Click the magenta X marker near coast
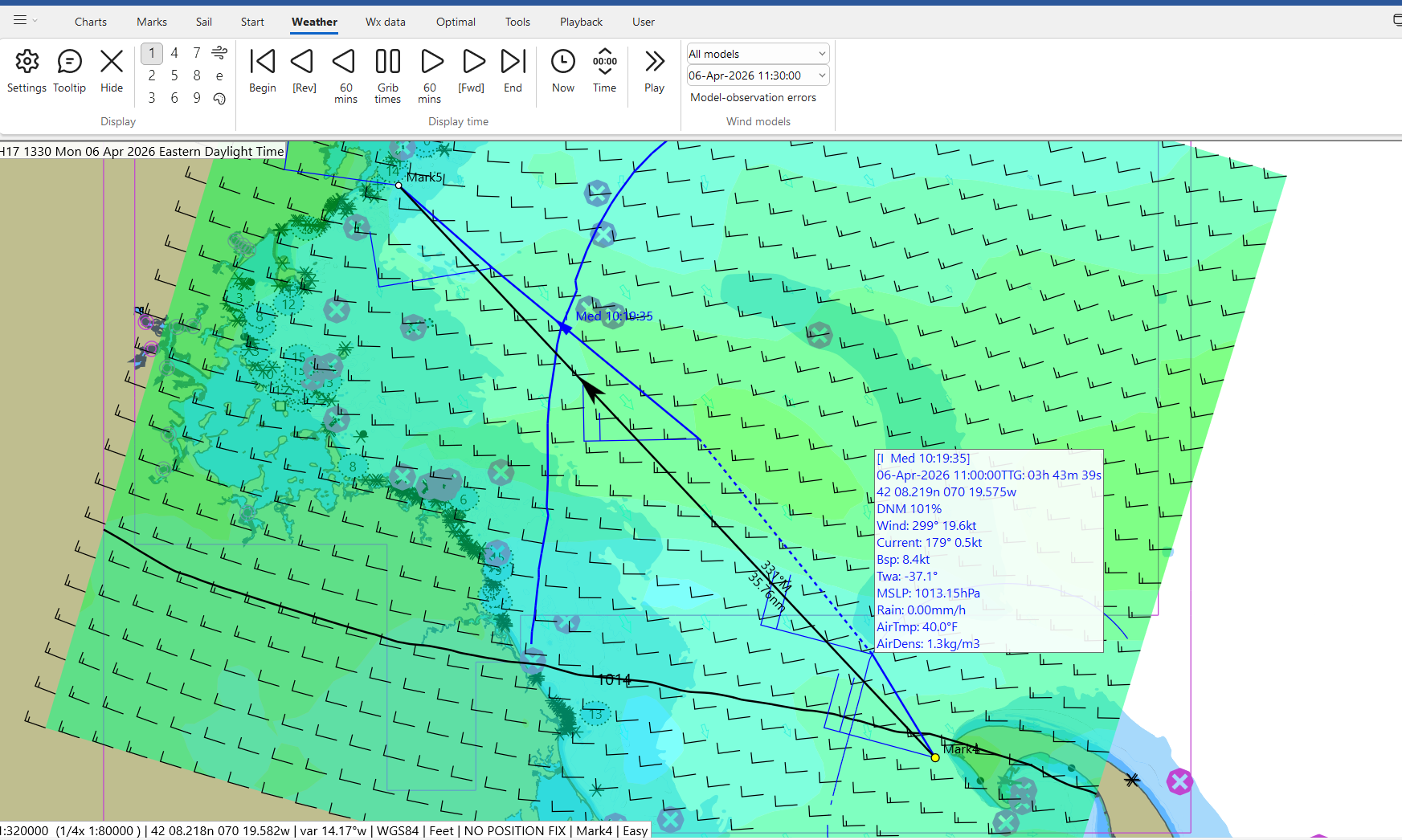The image size is (1402, 840). 1179,781
